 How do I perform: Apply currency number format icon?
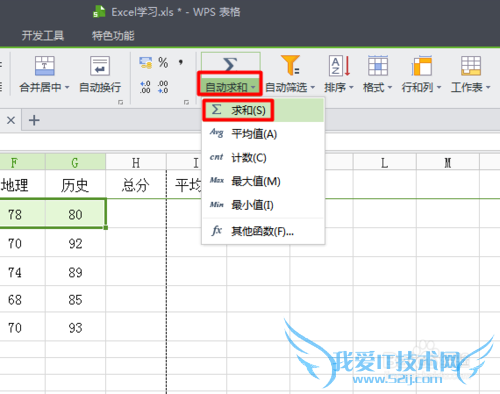point(146,62)
